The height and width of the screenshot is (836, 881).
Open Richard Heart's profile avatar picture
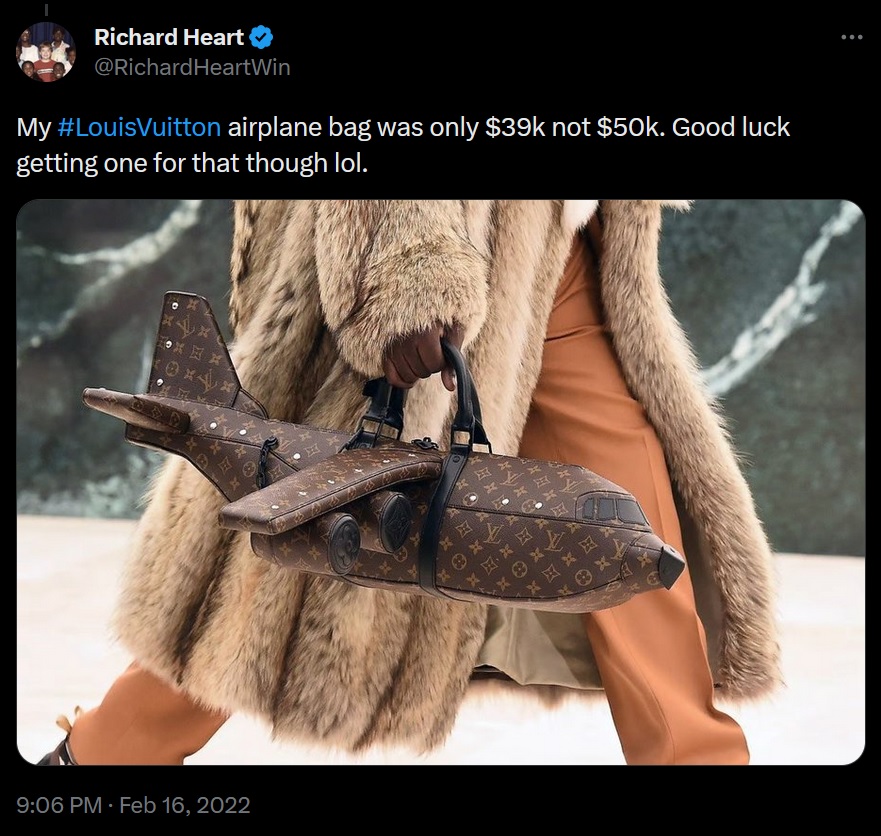click(x=46, y=52)
